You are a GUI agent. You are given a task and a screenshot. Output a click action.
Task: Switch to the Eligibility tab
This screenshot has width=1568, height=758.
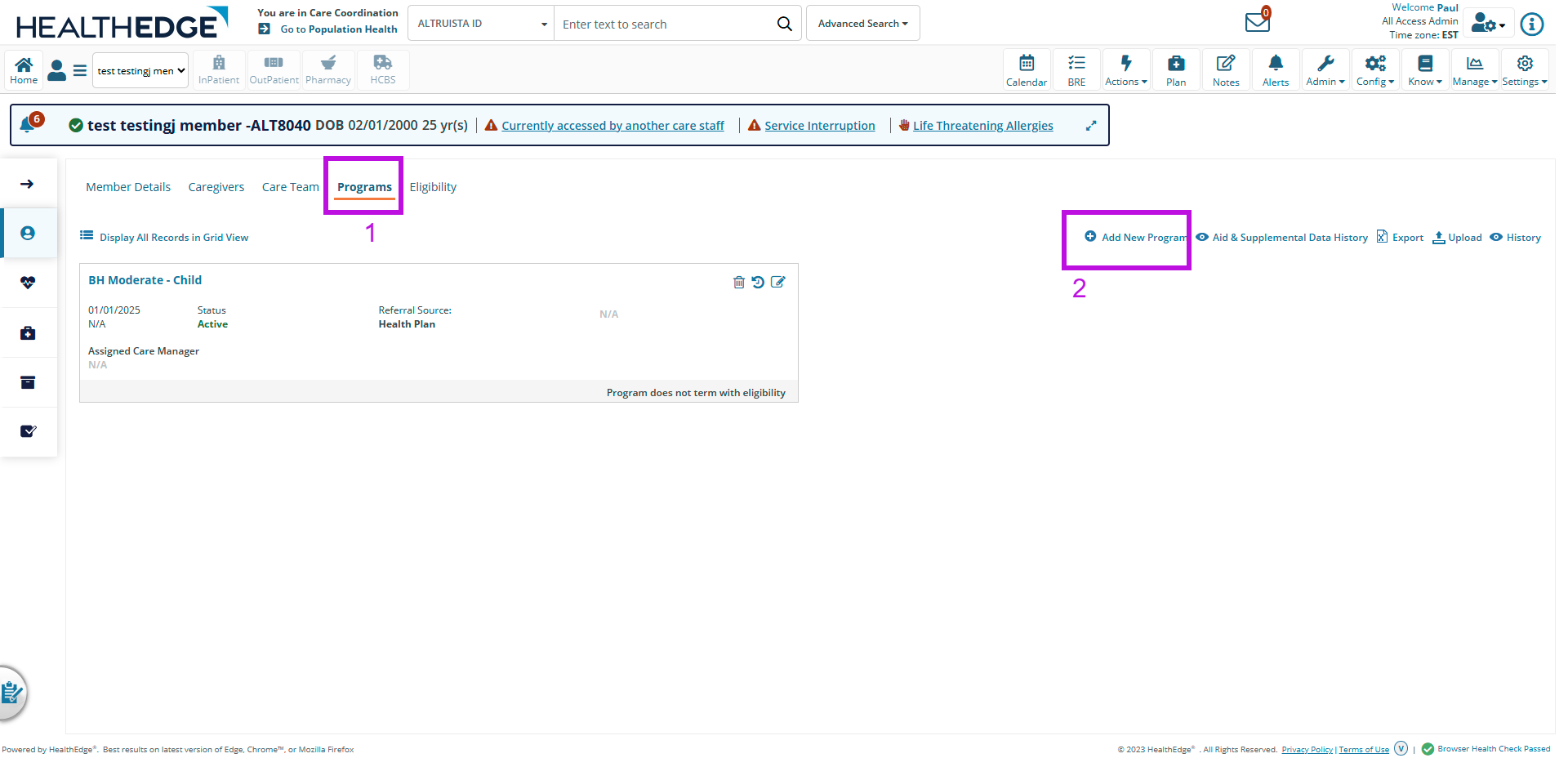tap(433, 187)
